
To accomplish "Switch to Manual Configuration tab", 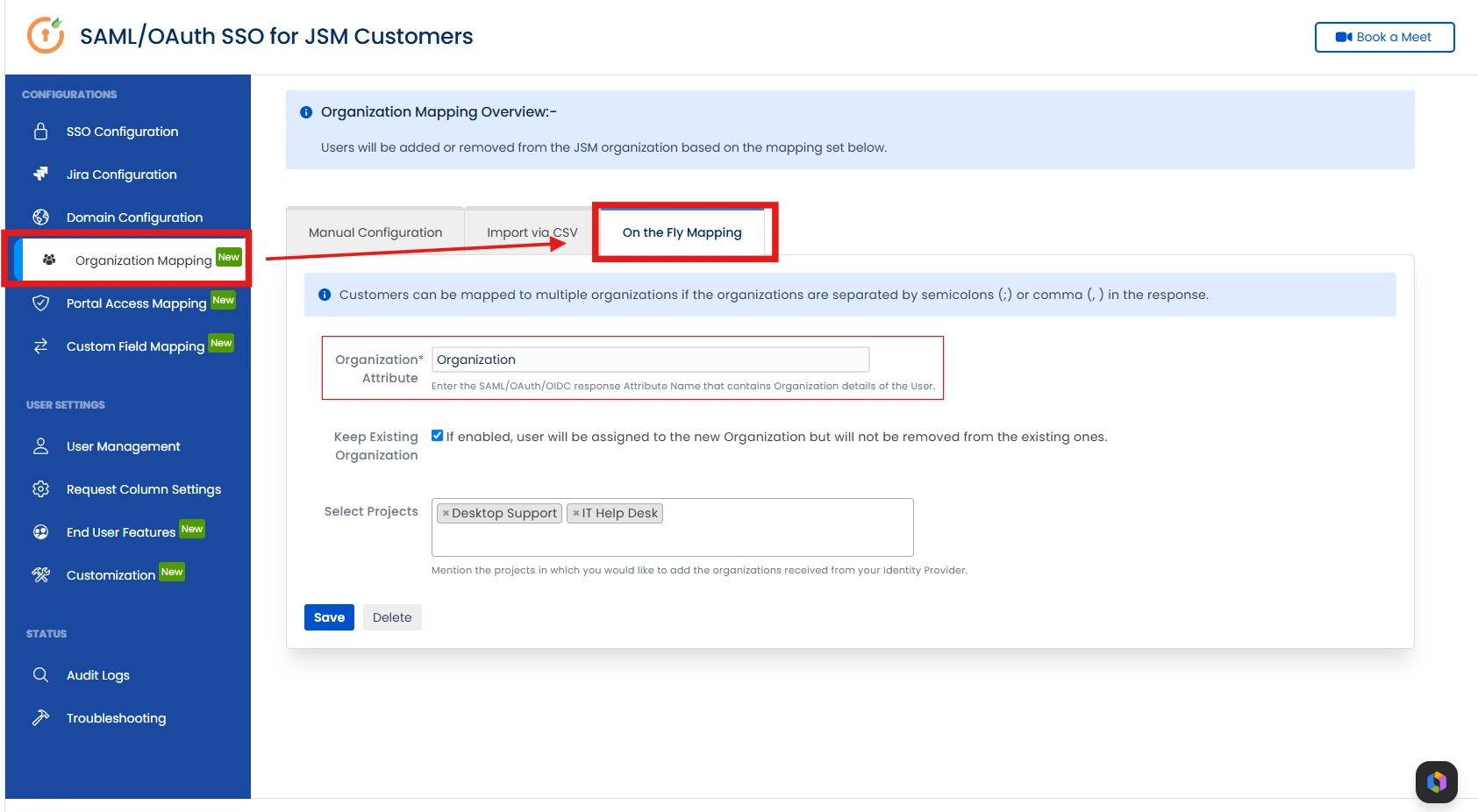I will point(375,232).
